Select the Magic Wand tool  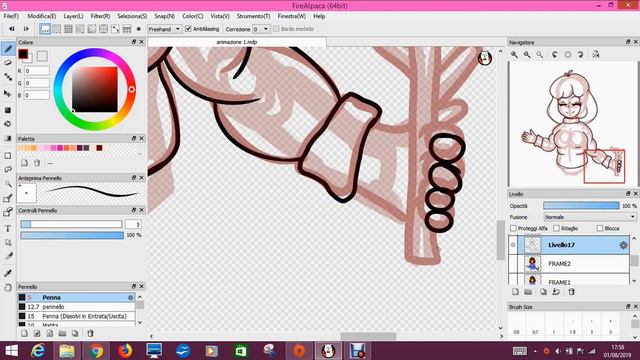[8, 184]
